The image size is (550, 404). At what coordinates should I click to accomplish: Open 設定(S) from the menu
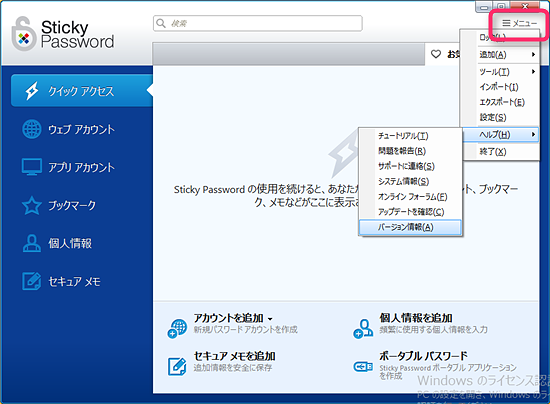500,117
